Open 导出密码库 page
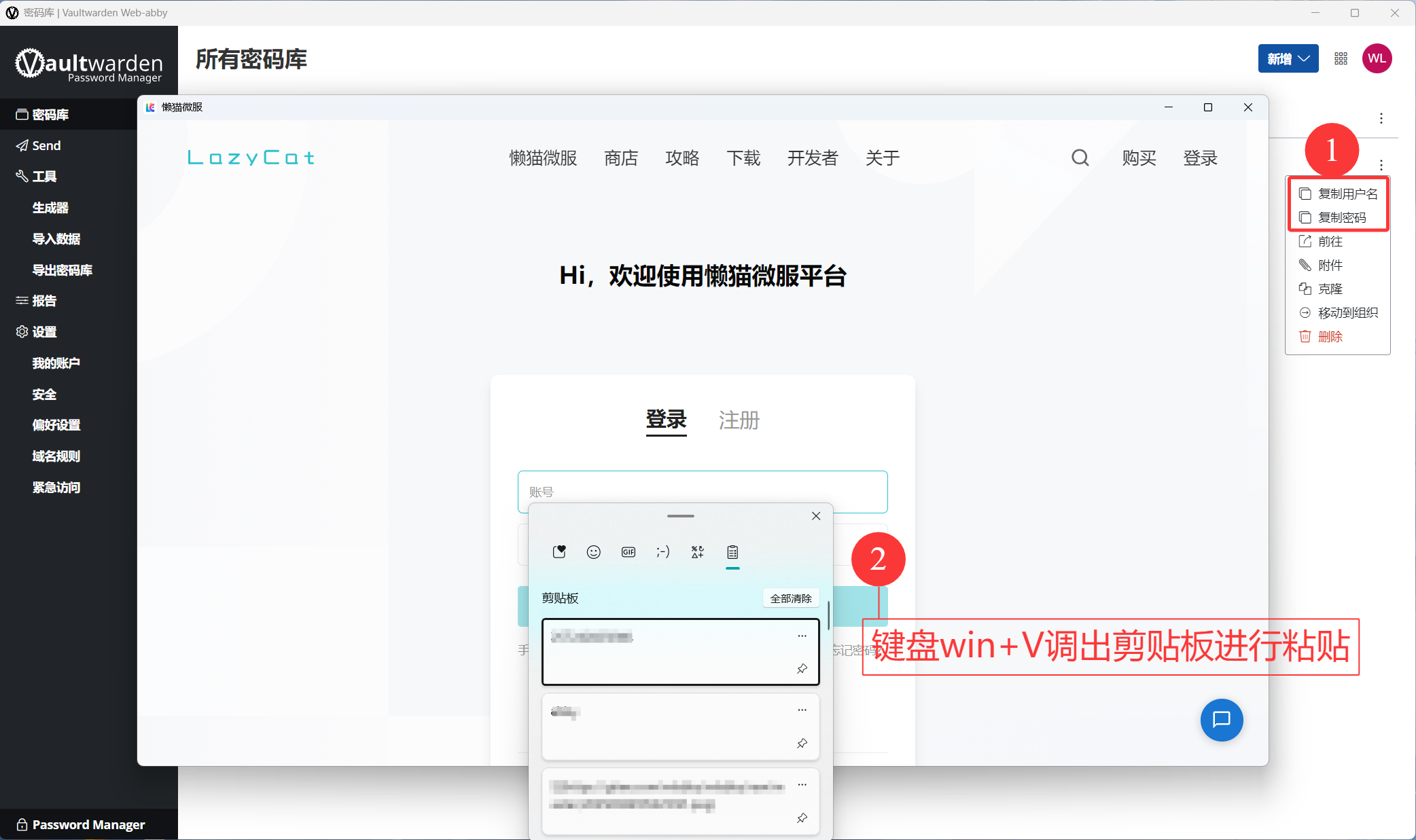1416x840 pixels. (x=62, y=270)
